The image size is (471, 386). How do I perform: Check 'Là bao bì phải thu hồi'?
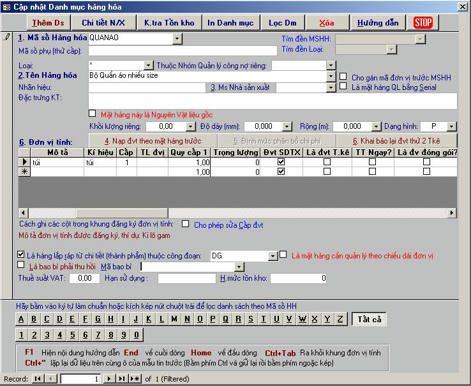click(x=21, y=265)
